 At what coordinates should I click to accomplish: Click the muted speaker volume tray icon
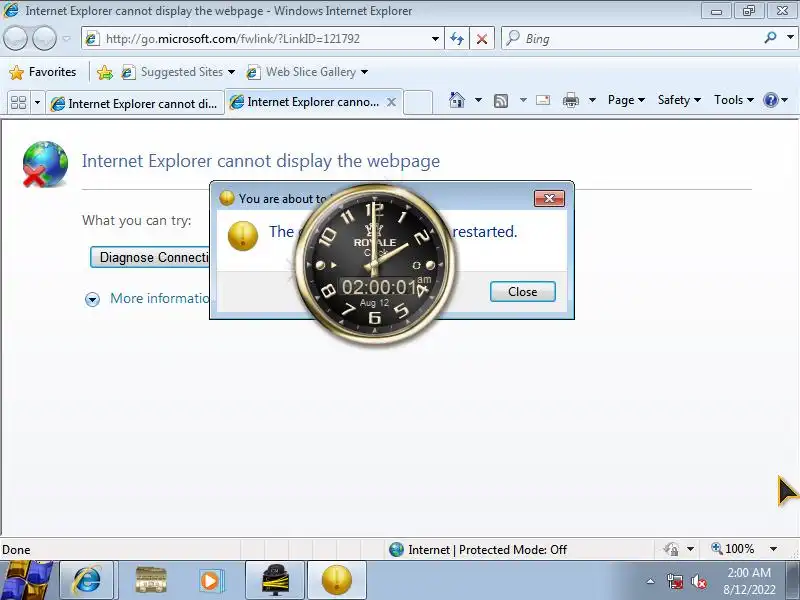(699, 582)
